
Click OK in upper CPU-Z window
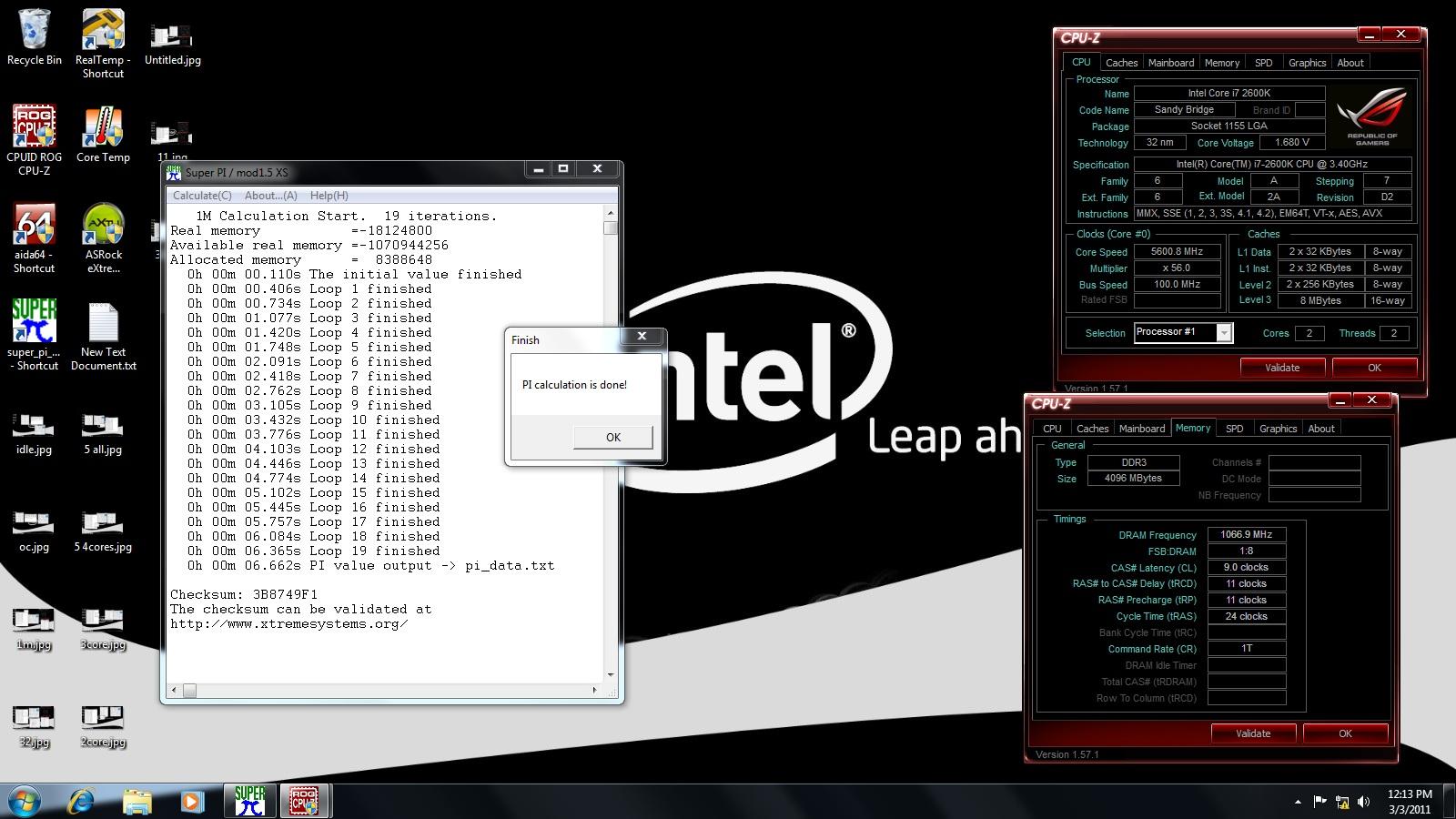pos(1374,368)
